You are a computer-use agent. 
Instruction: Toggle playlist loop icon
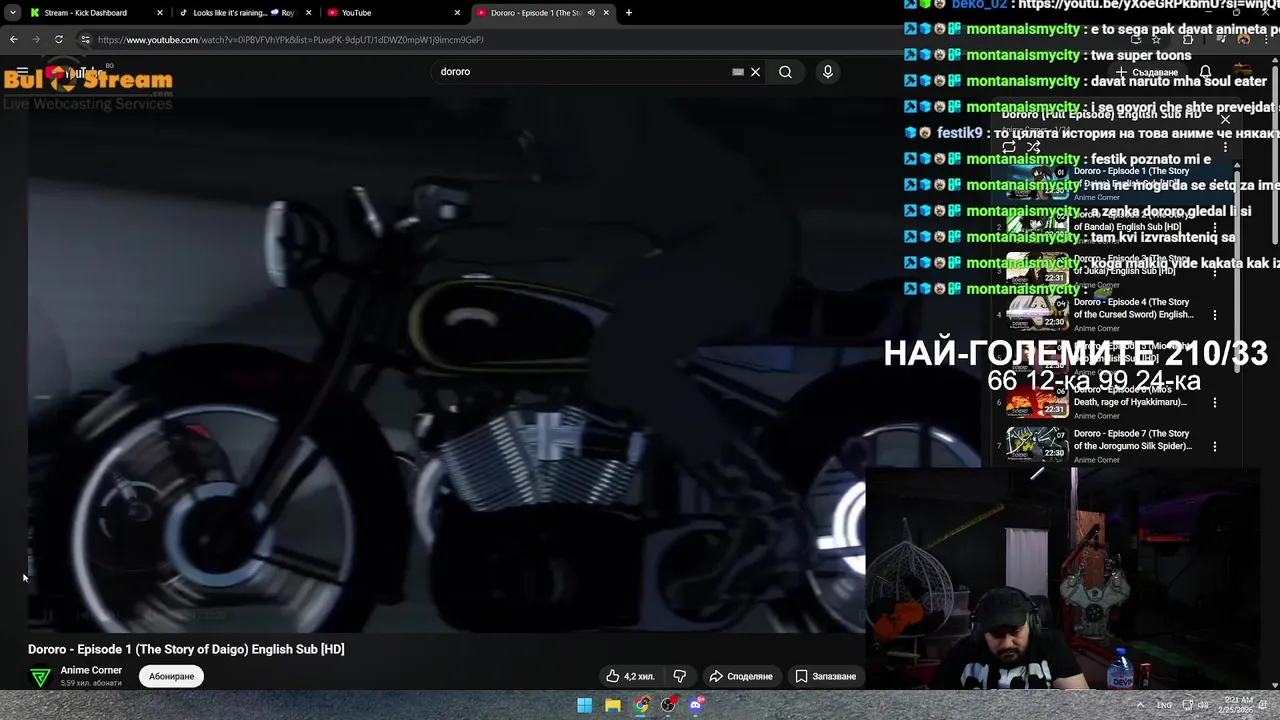click(x=1009, y=147)
